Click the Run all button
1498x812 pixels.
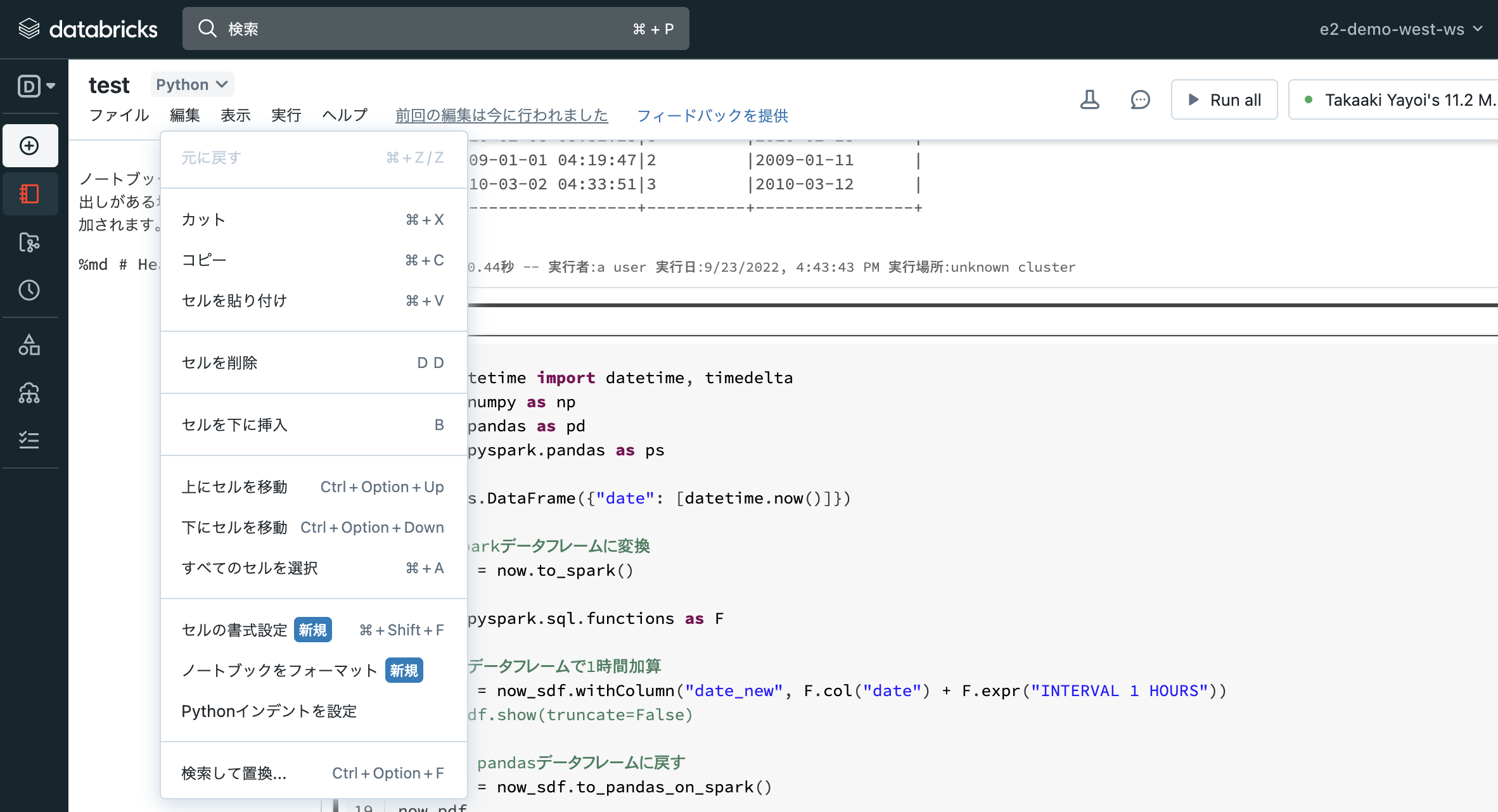click(1224, 99)
